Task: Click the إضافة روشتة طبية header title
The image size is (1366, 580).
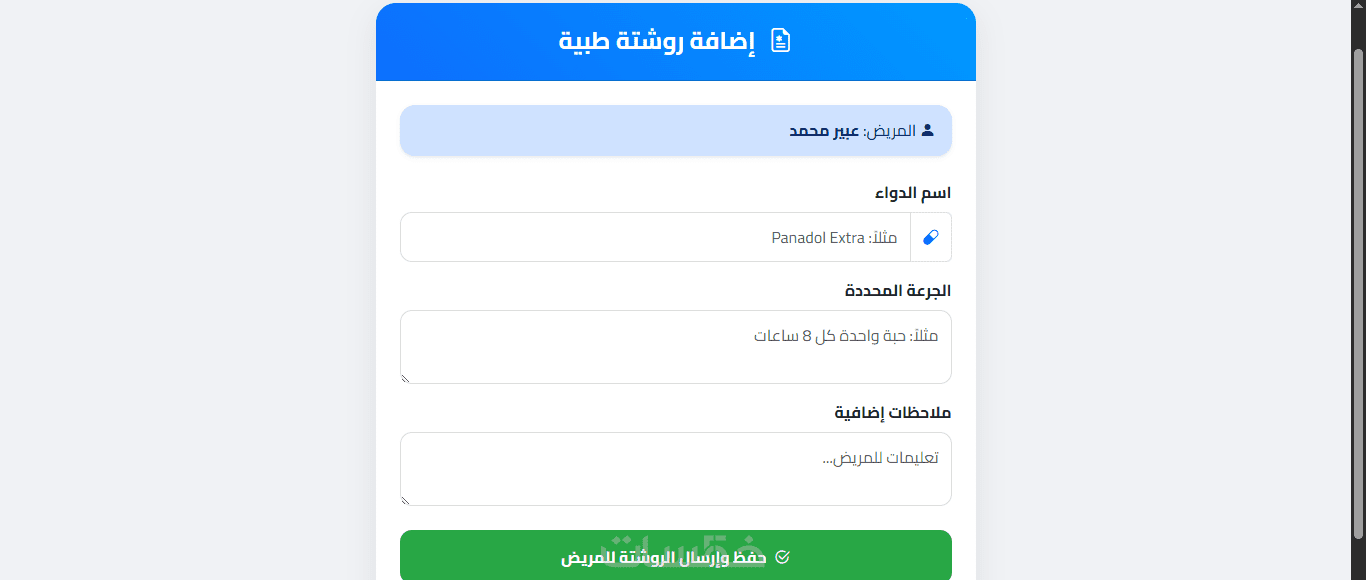Action: (x=657, y=42)
